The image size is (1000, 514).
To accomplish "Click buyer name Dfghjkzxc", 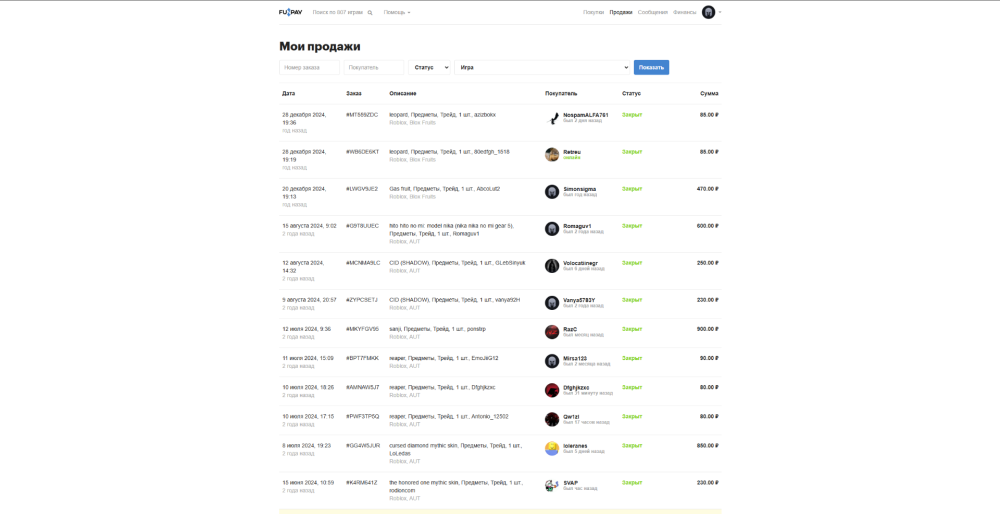I will [x=577, y=387].
